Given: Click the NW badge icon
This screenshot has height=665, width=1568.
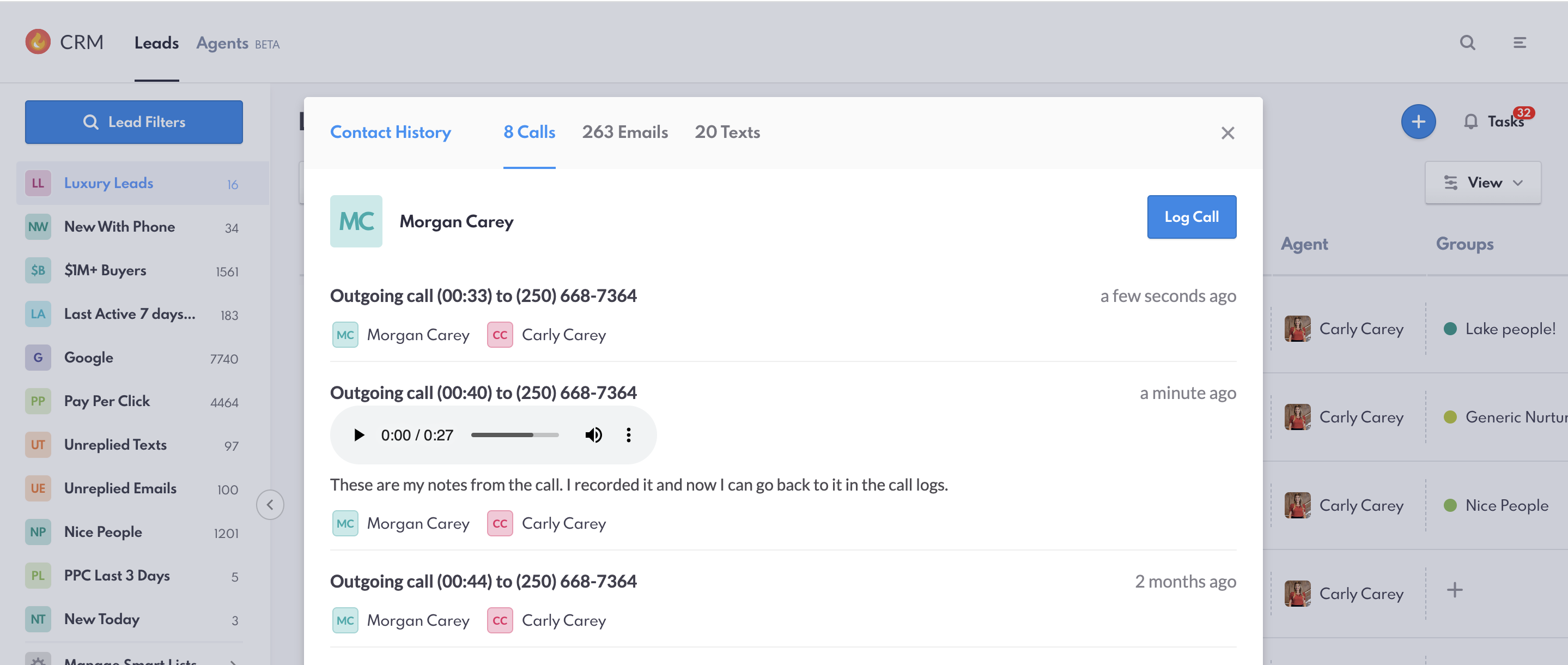Looking at the screenshot, I should 38,227.
